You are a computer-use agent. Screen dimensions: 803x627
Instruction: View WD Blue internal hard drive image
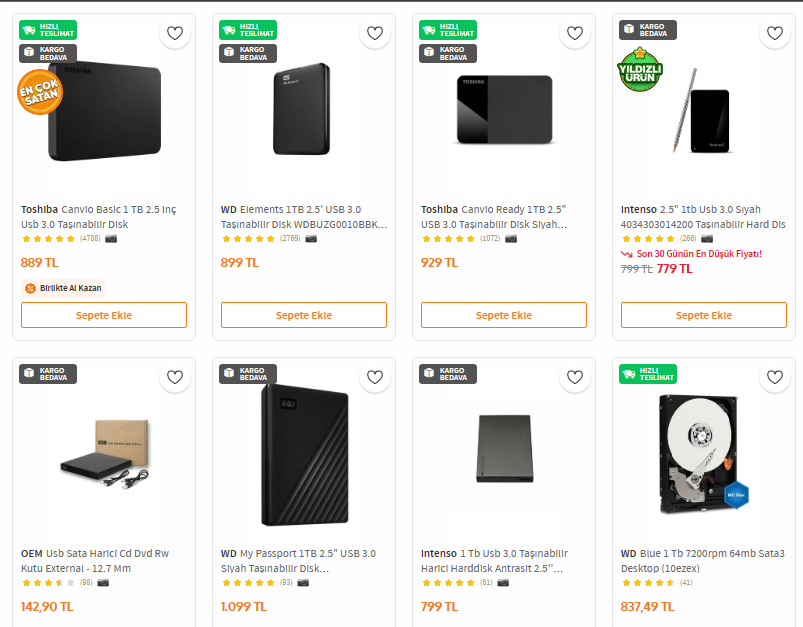[704, 455]
